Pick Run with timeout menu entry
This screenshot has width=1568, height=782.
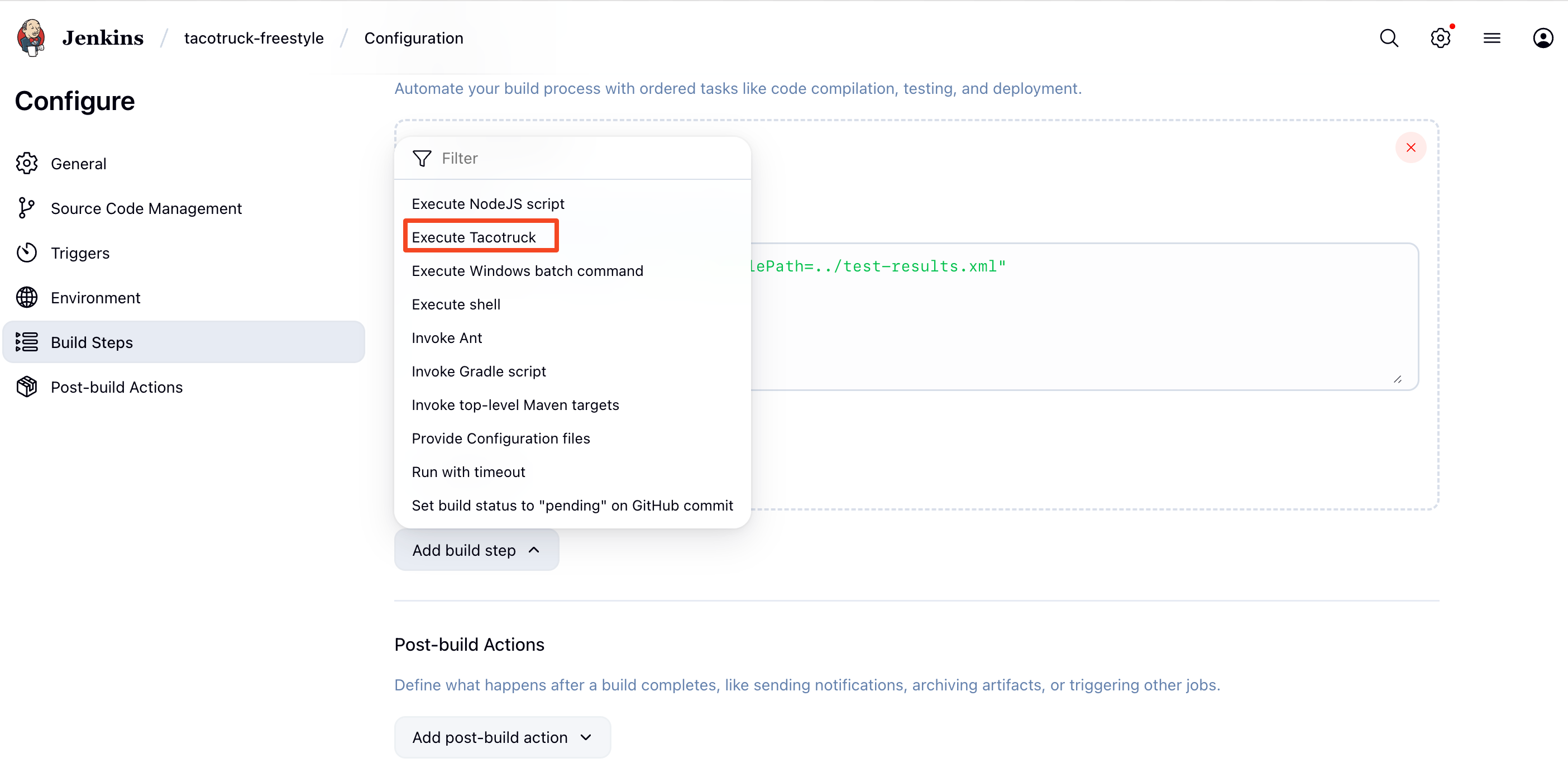(468, 471)
